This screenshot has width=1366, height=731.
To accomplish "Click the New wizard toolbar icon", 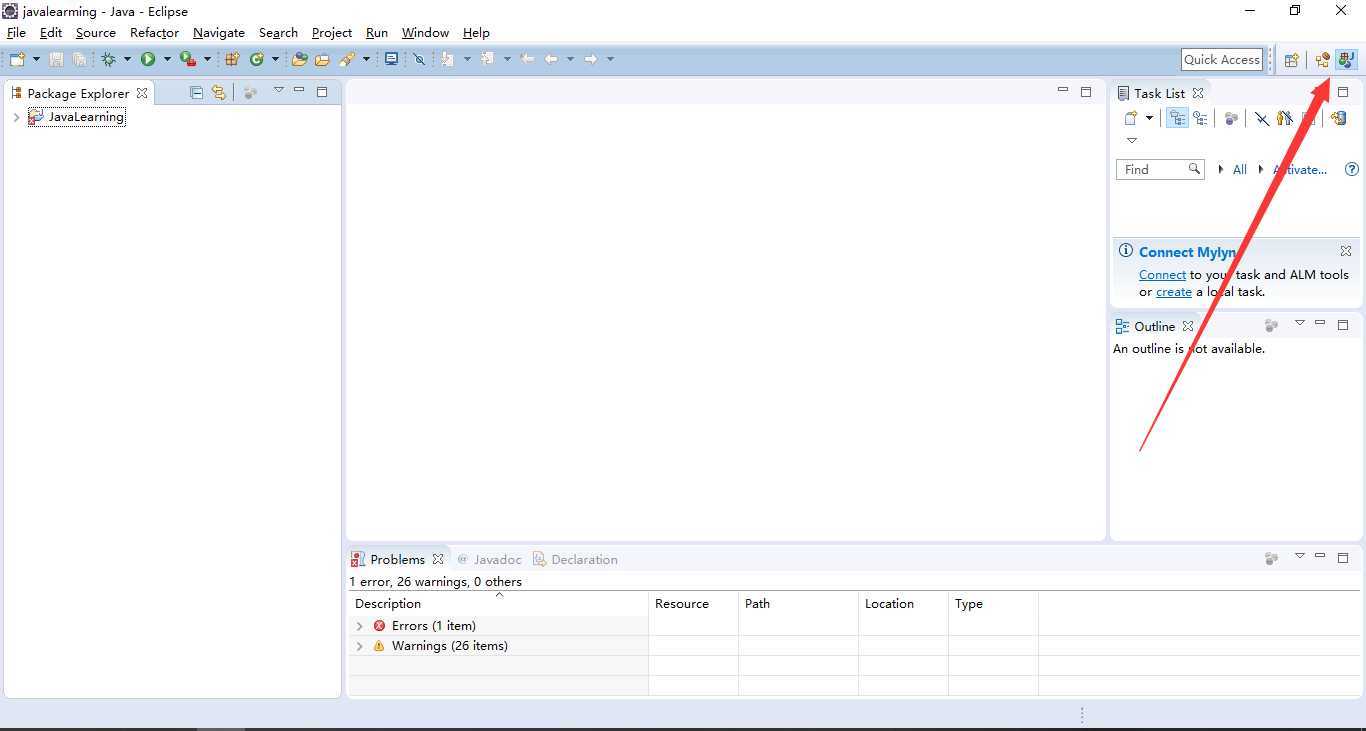I will 18,59.
